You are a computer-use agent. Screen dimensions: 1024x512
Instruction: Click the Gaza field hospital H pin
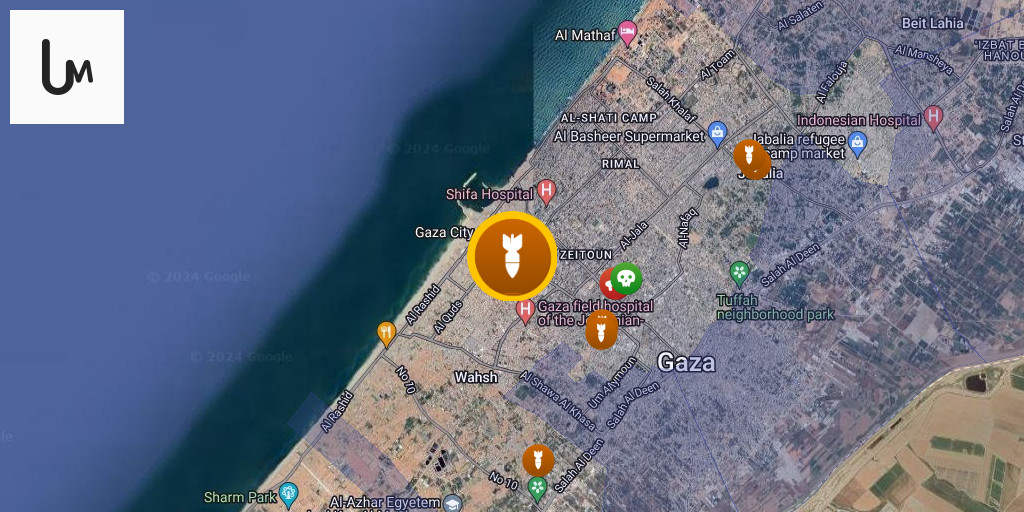tap(525, 311)
